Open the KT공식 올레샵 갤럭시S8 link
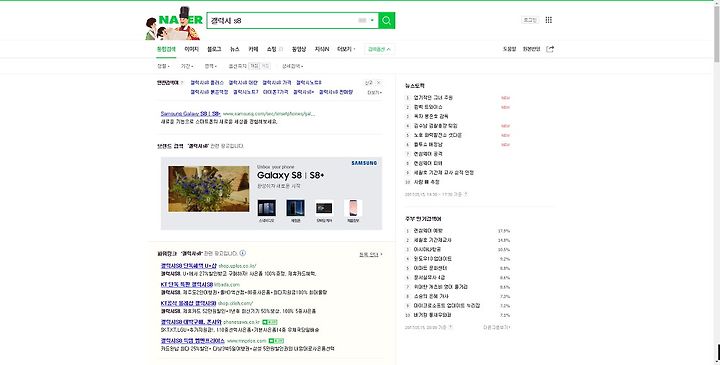This screenshot has width=720, height=365. pyautogui.click(x=188, y=303)
